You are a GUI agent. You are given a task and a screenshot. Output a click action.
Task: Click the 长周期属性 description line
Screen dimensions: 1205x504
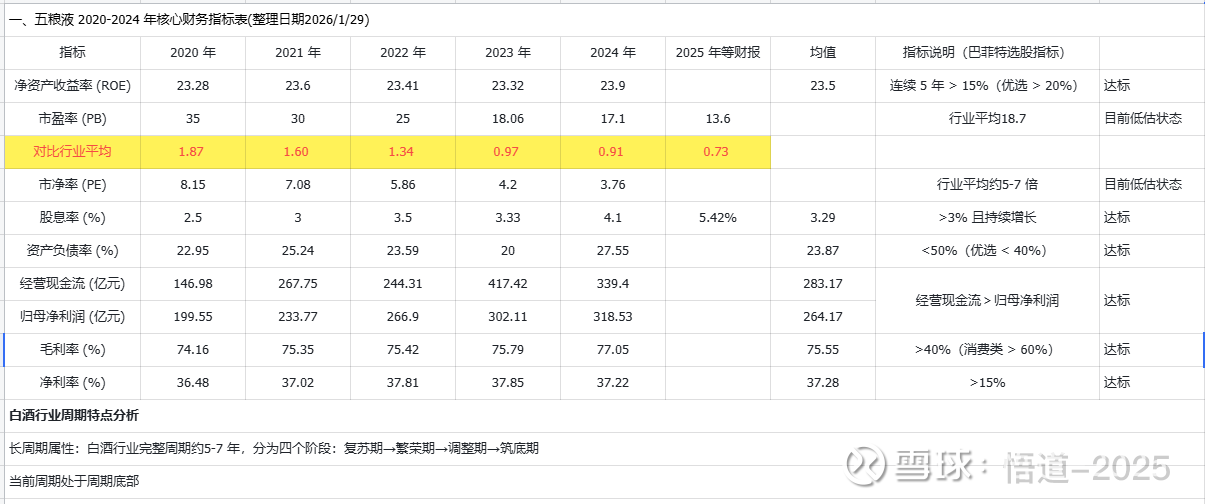pyautogui.click(x=273, y=448)
